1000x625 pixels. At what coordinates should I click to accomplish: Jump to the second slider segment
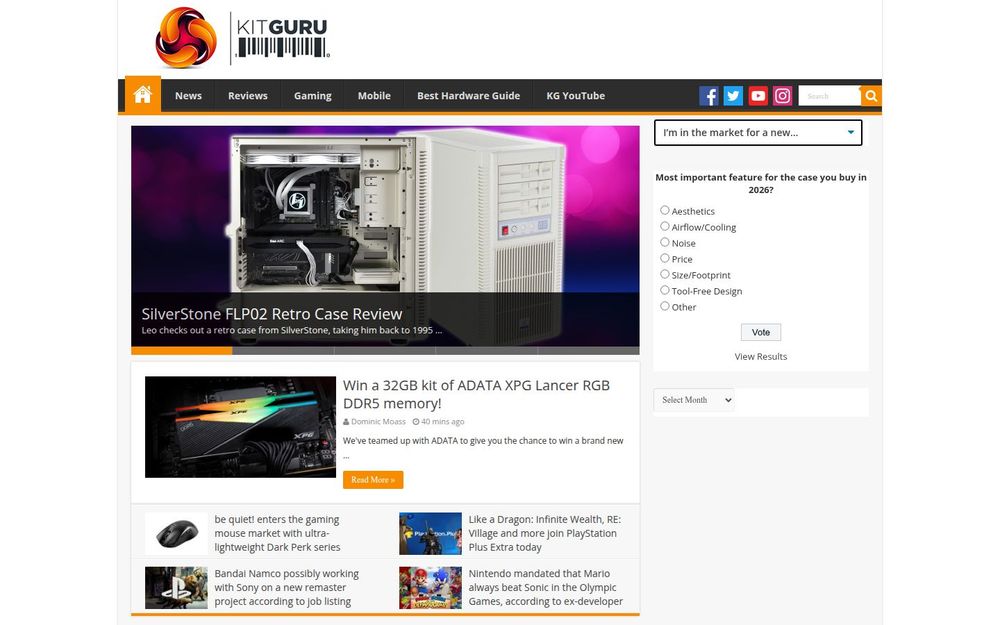pyautogui.click(x=283, y=350)
